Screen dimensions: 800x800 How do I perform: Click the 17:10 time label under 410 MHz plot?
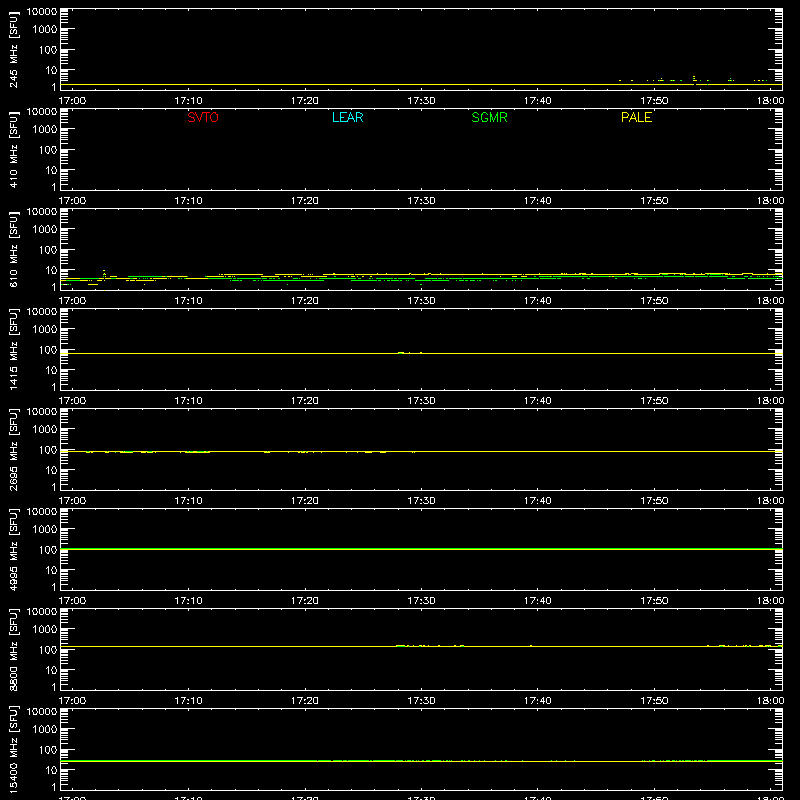[x=188, y=201]
